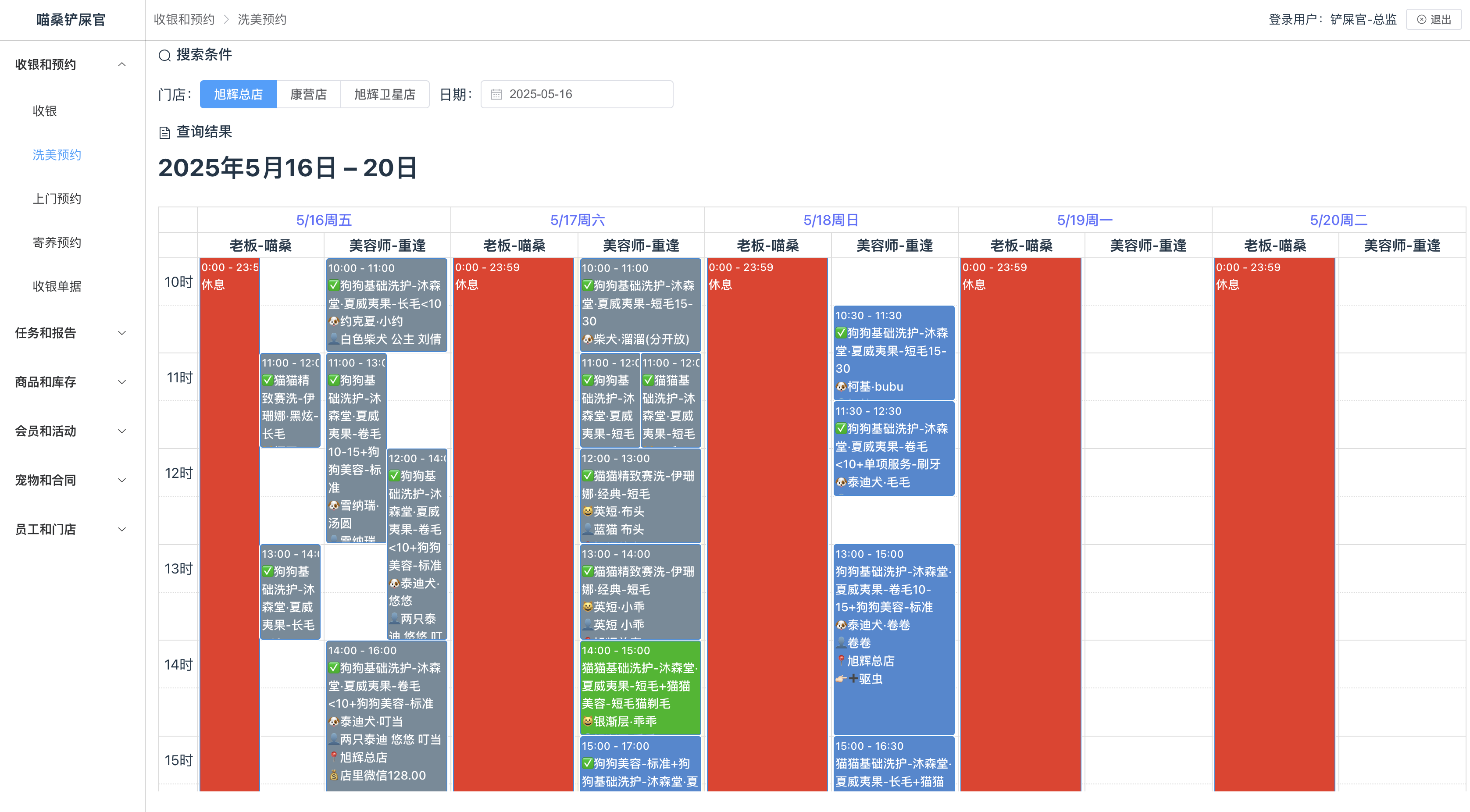The height and width of the screenshot is (812, 1470).
Task: Select the 康营店 store option
Action: (309, 95)
